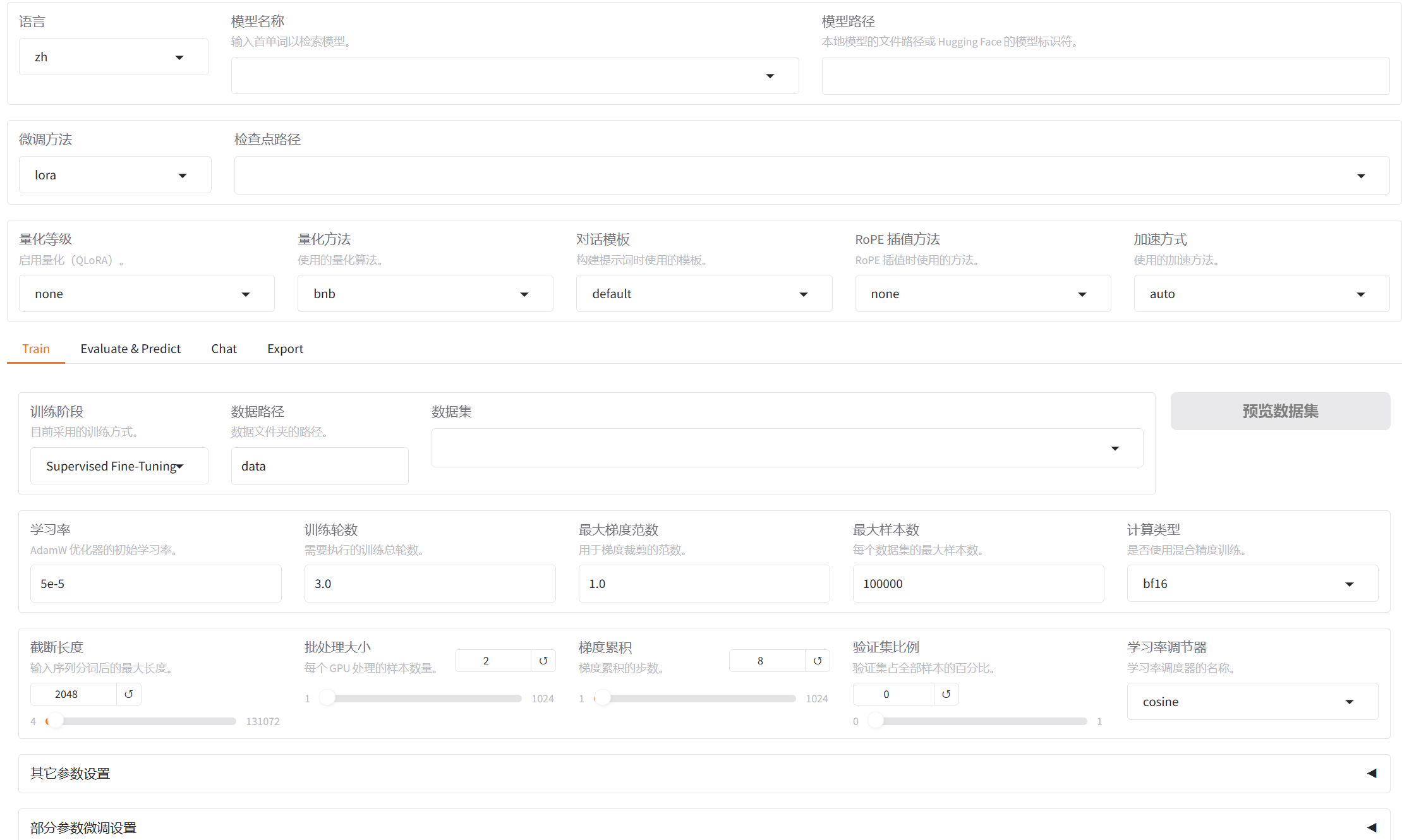Reset the 截断长度 value with the reset icon
Viewport: 1402px width, 840px height.
coord(129,694)
